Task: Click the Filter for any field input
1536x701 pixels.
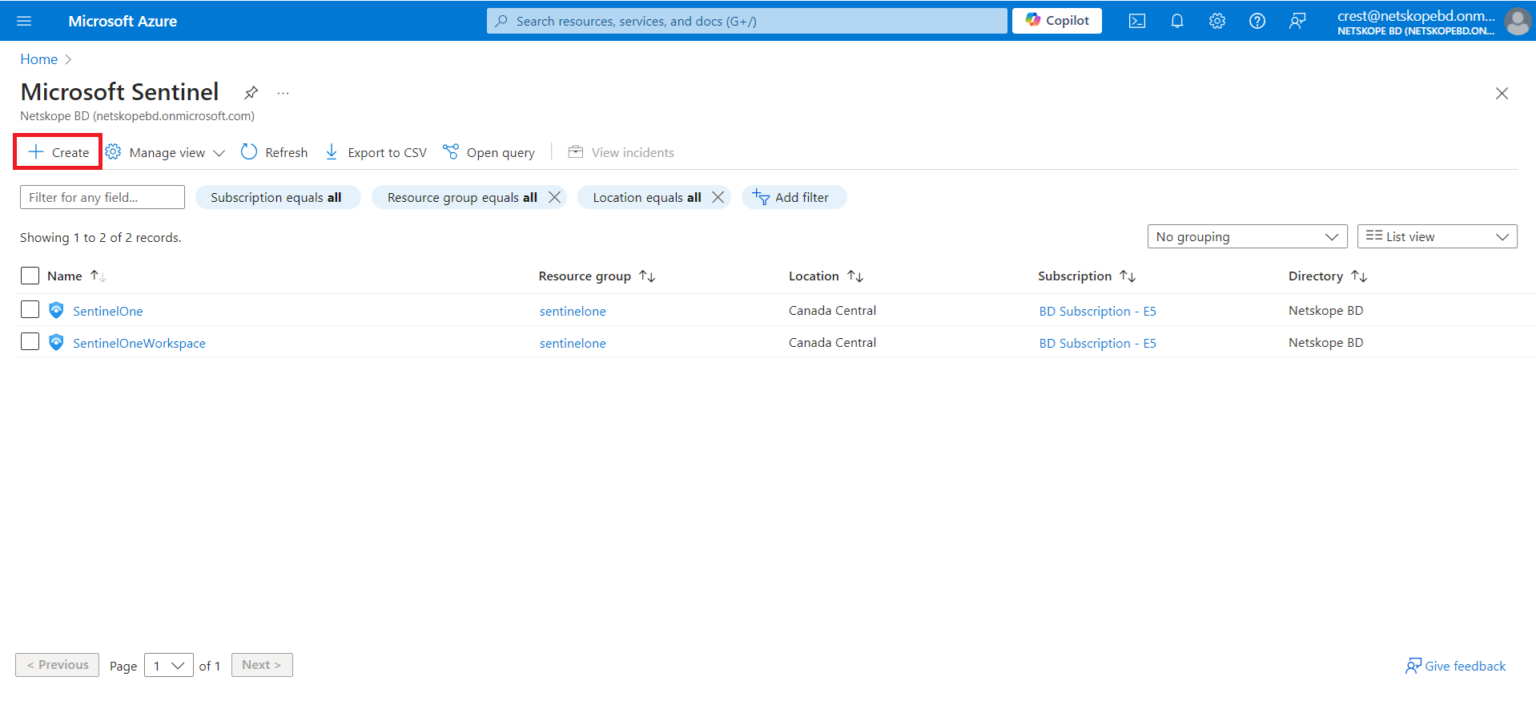Action: [101, 197]
